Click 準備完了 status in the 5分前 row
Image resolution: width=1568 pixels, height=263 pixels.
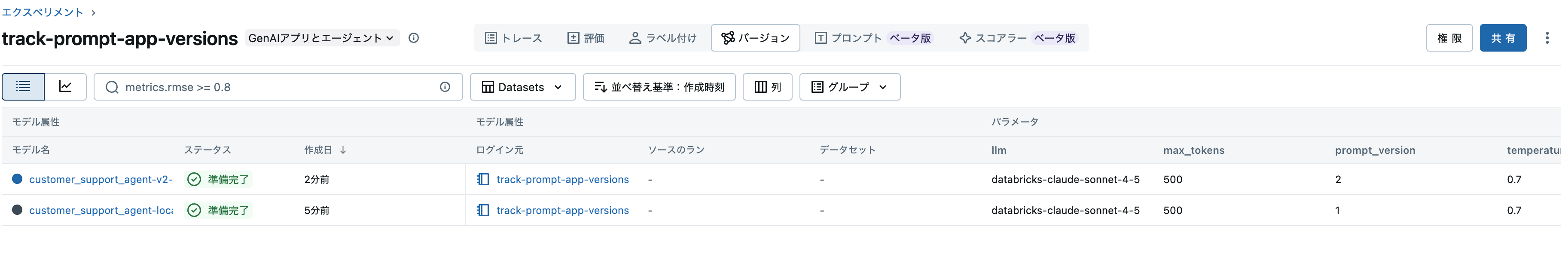pyautogui.click(x=219, y=210)
